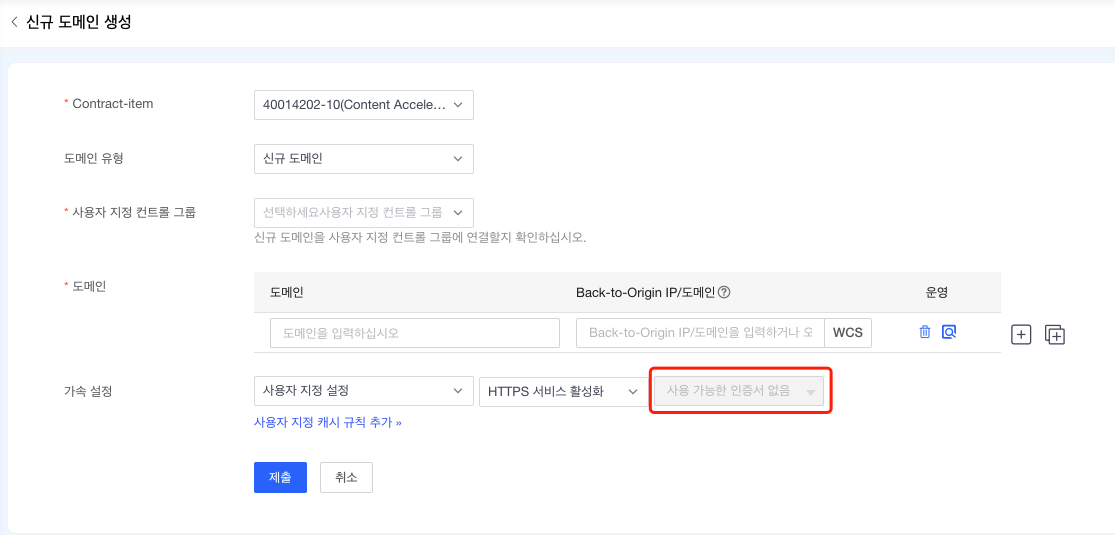This screenshot has width=1115, height=535.
Task: Open the Contract-item dropdown
Action: 363,105
